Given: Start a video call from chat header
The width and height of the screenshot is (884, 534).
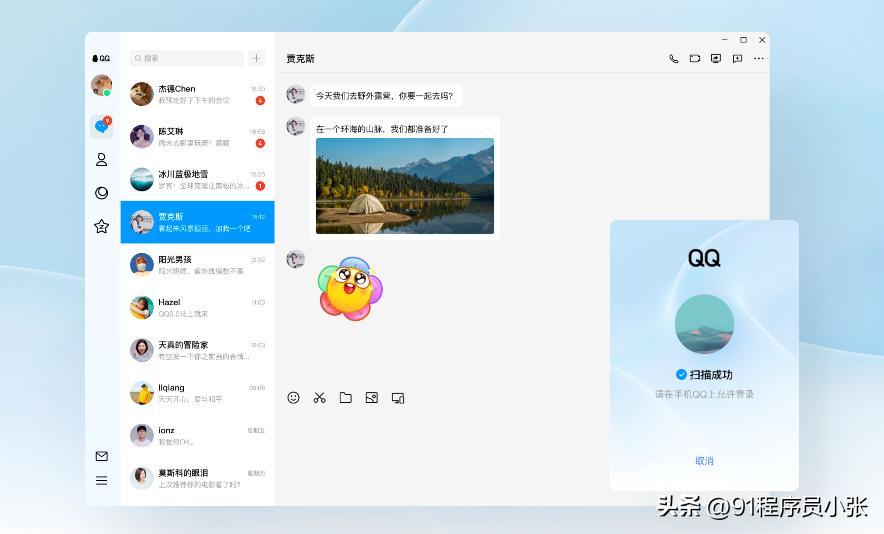Looking at the screenshot, I should click(x=695, y=58).
